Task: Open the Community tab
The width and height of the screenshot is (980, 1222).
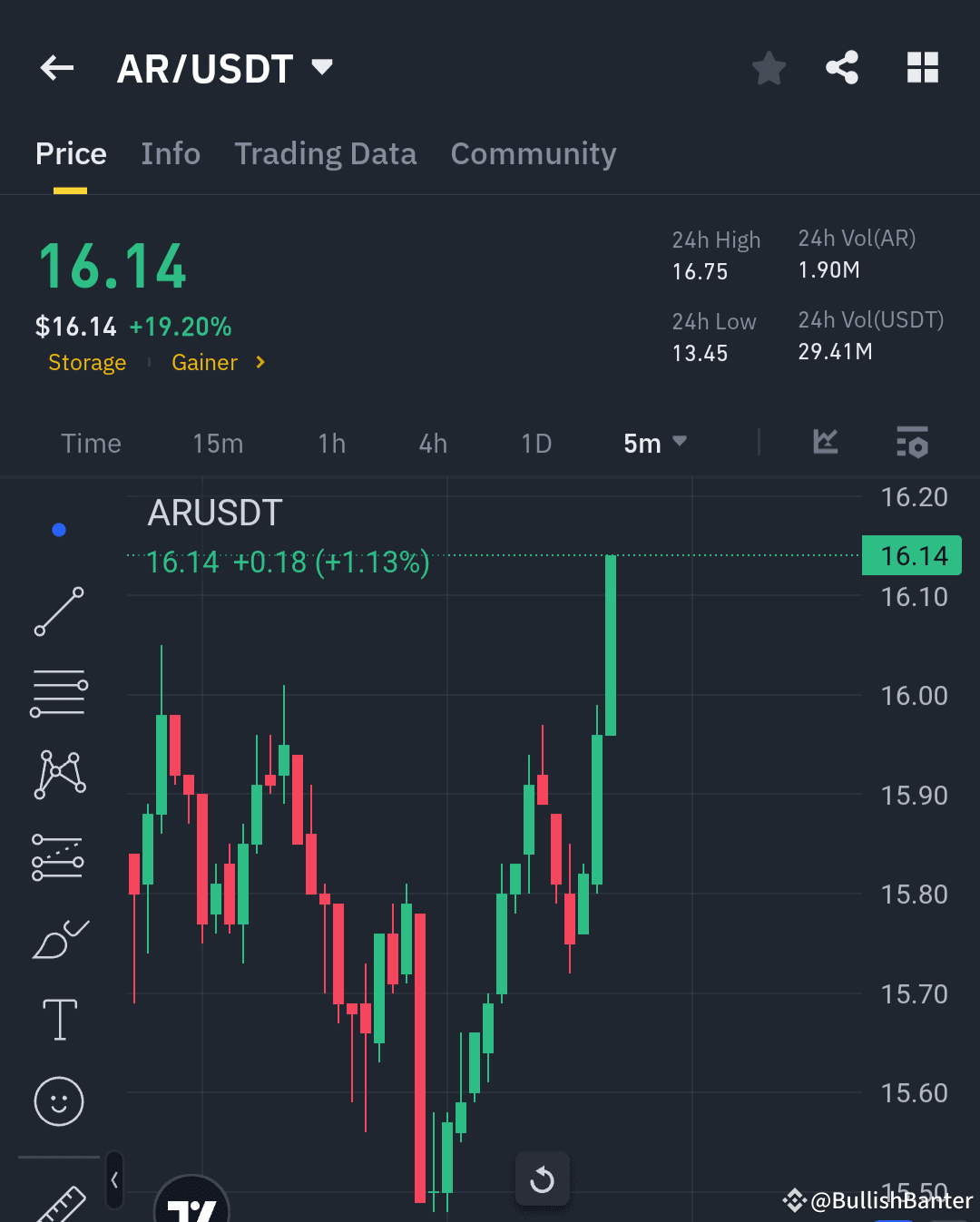Action: tap(533, 154)
